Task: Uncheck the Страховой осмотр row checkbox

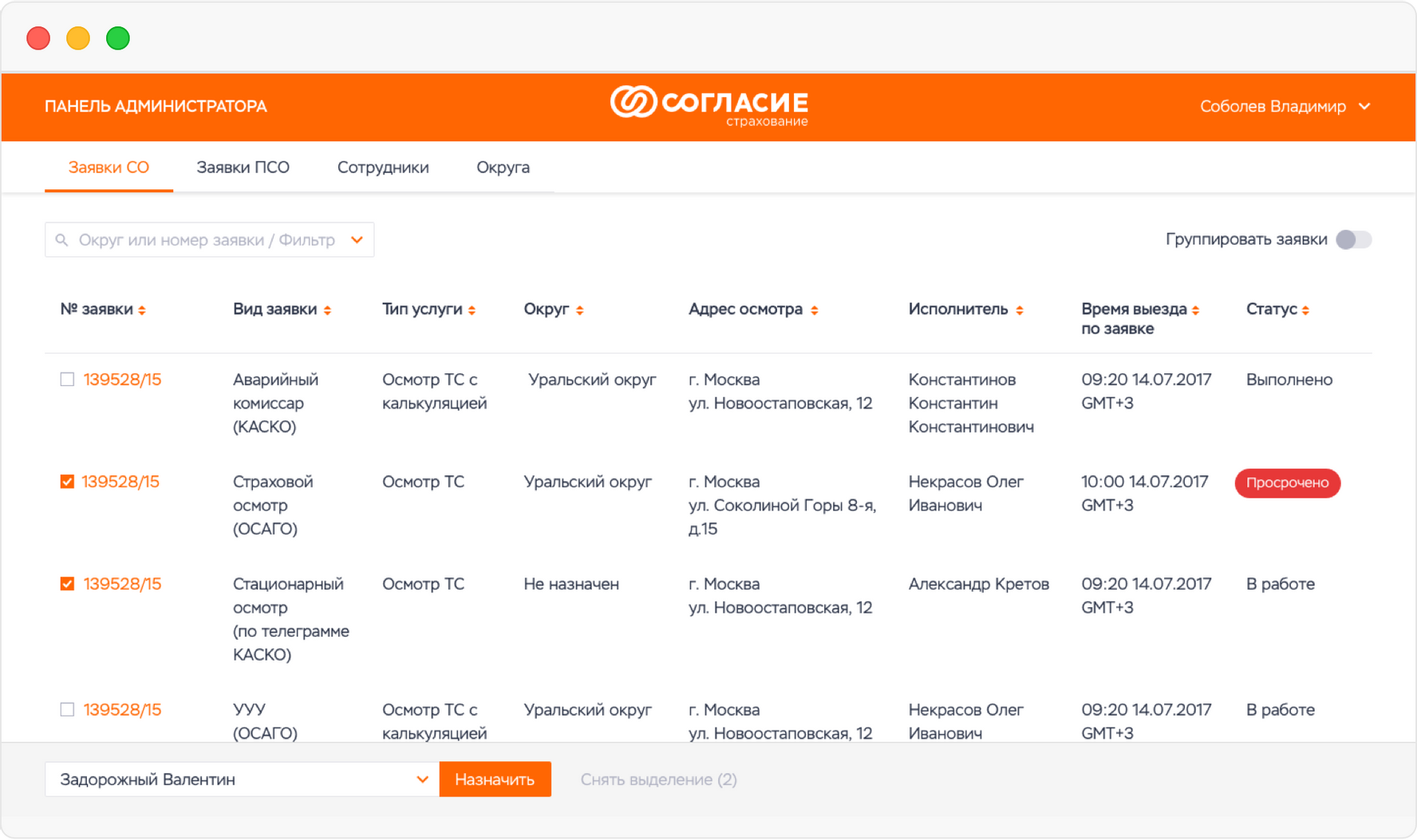Action: (67, 482)
